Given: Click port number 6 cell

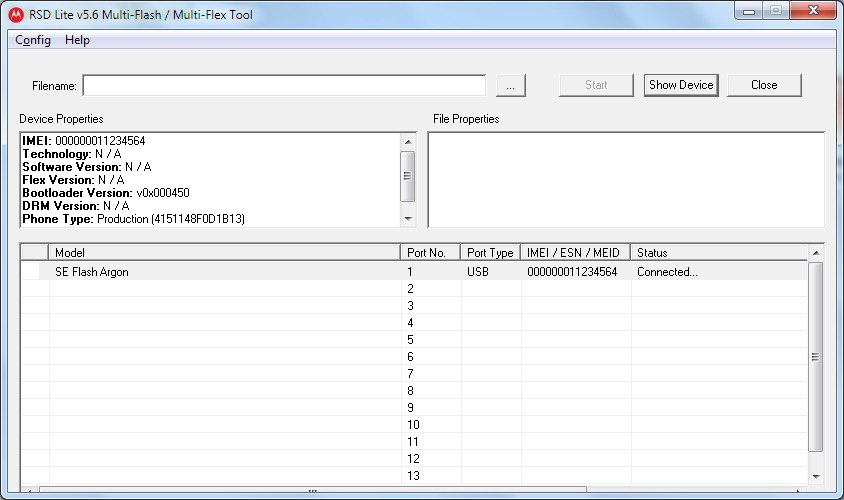Looking at the screenshot, I should point(430,356).
